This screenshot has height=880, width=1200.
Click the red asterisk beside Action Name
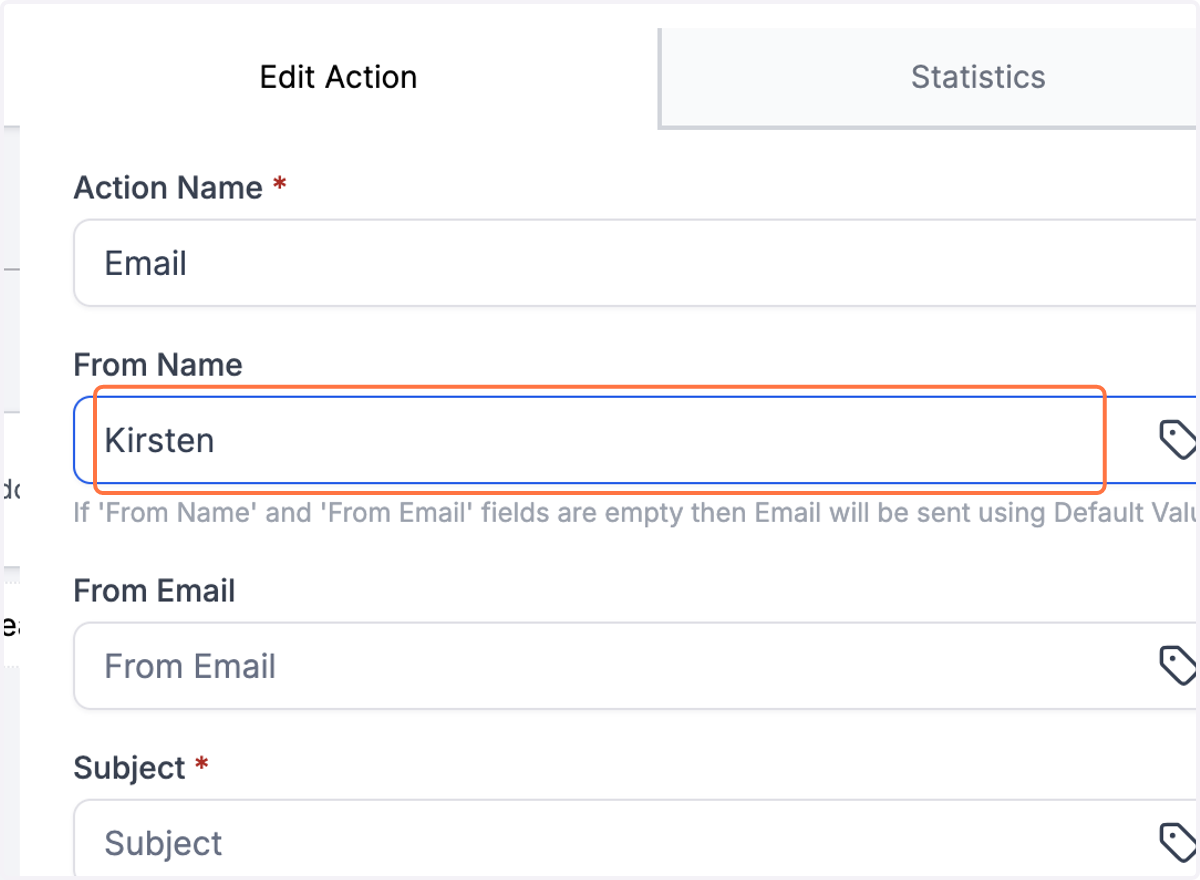click(279, 185)
